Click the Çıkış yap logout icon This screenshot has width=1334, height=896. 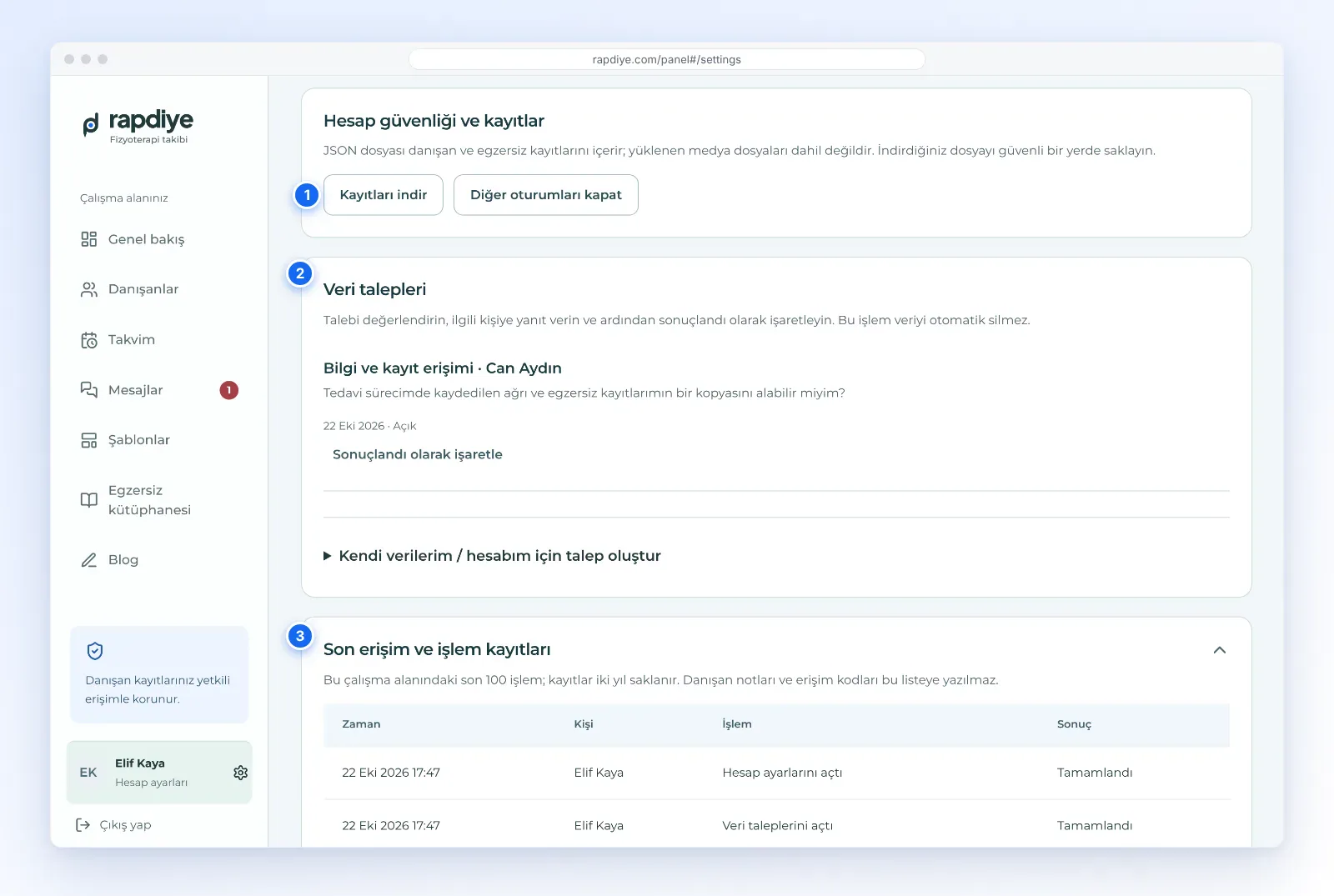click(x=83, y=825)
